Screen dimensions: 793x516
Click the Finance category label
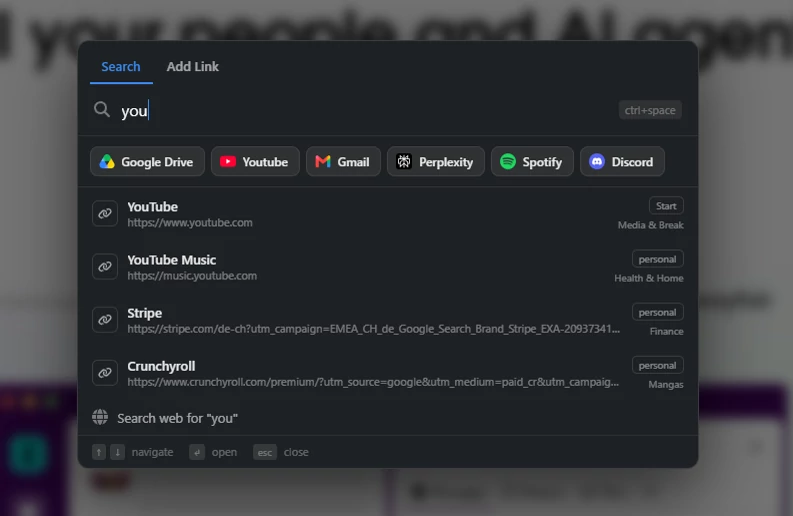point(667,331)
